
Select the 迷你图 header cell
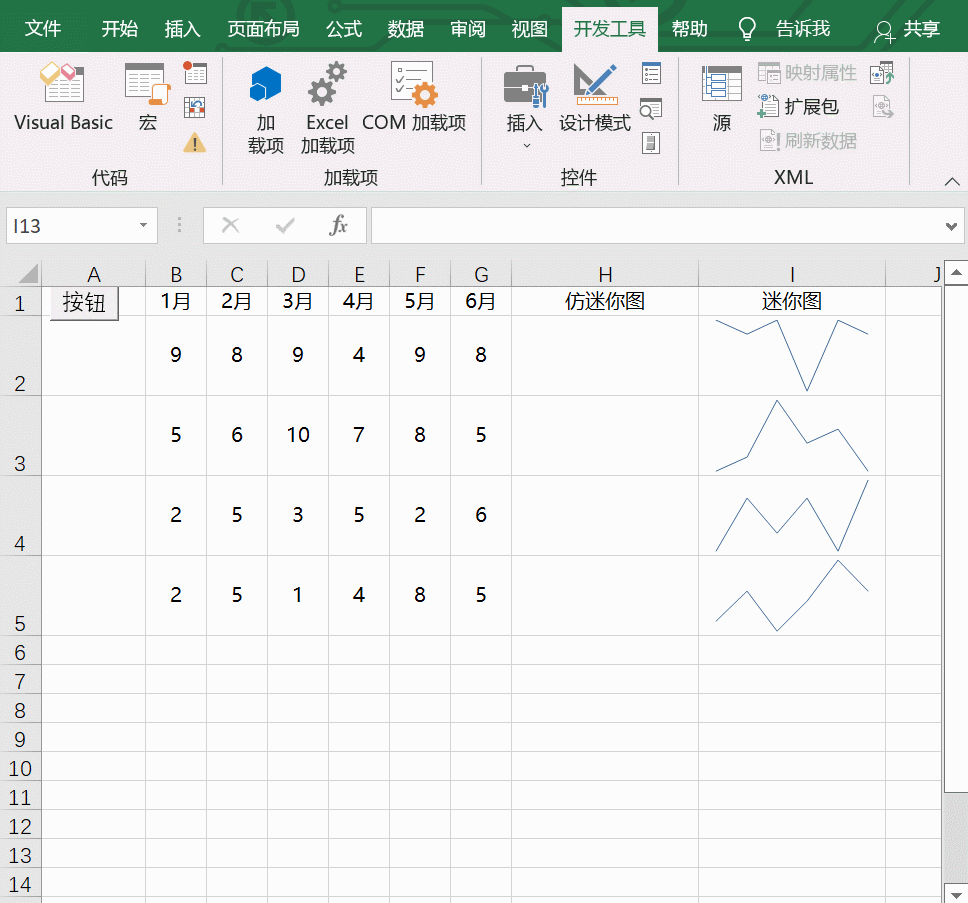click(792, 301)
